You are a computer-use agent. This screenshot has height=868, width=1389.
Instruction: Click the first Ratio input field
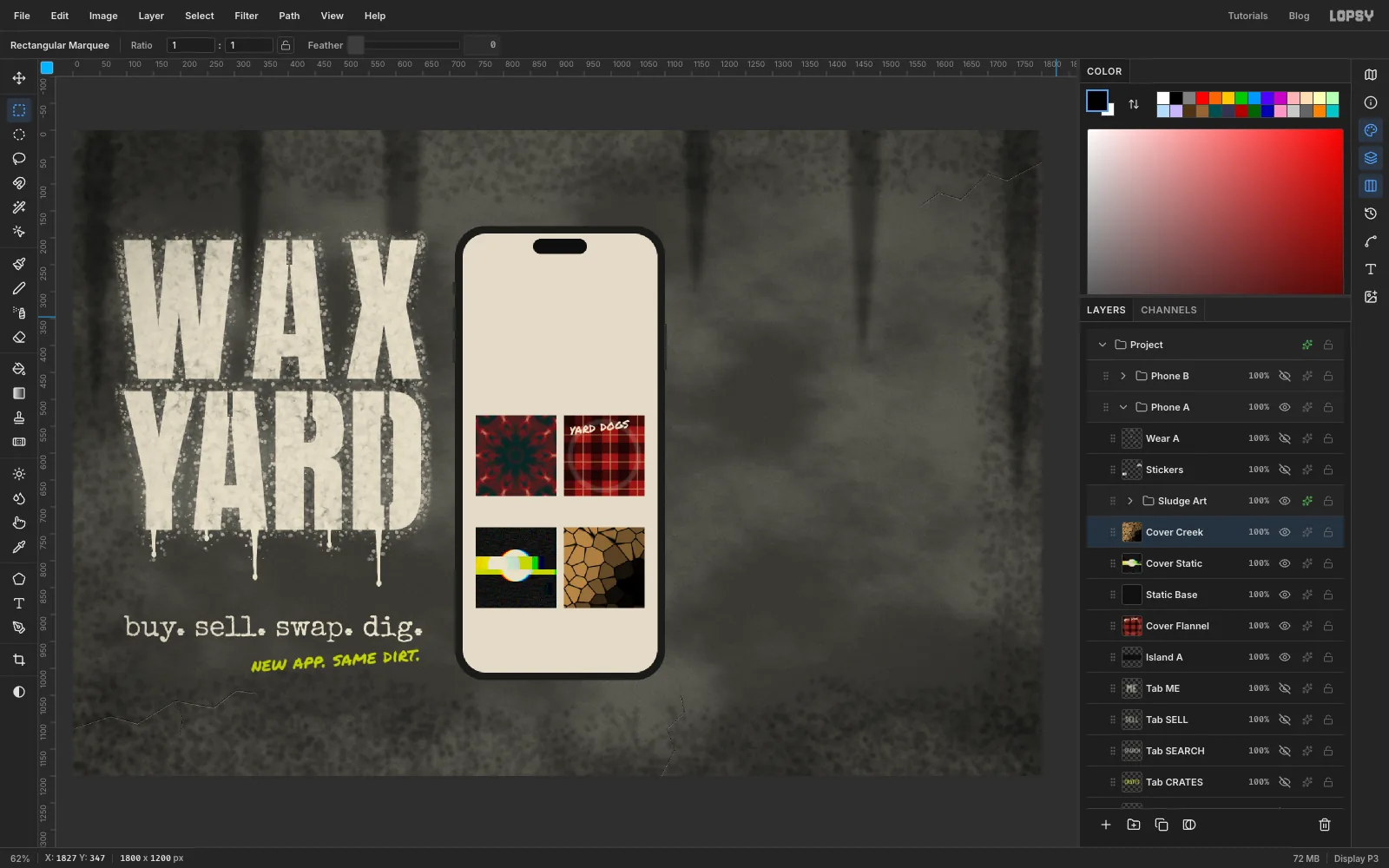(191, 45)
